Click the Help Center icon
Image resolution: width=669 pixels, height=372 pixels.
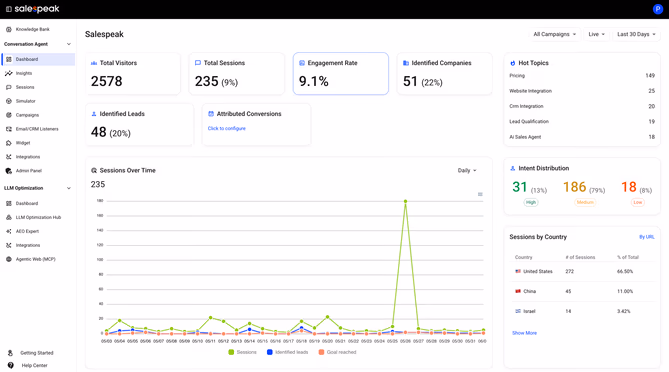pos(10,366)
